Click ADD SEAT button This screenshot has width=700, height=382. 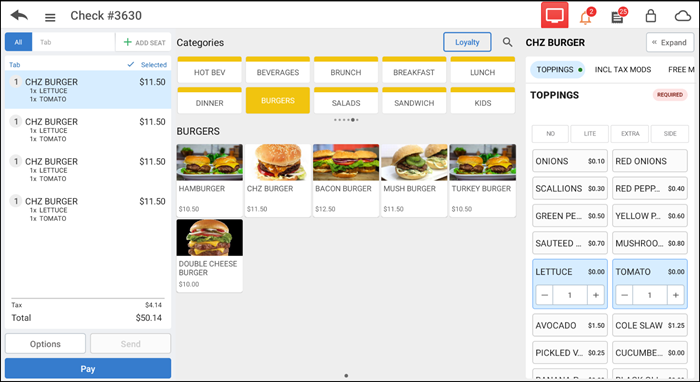pyautogui.click(x=144, y=42)
